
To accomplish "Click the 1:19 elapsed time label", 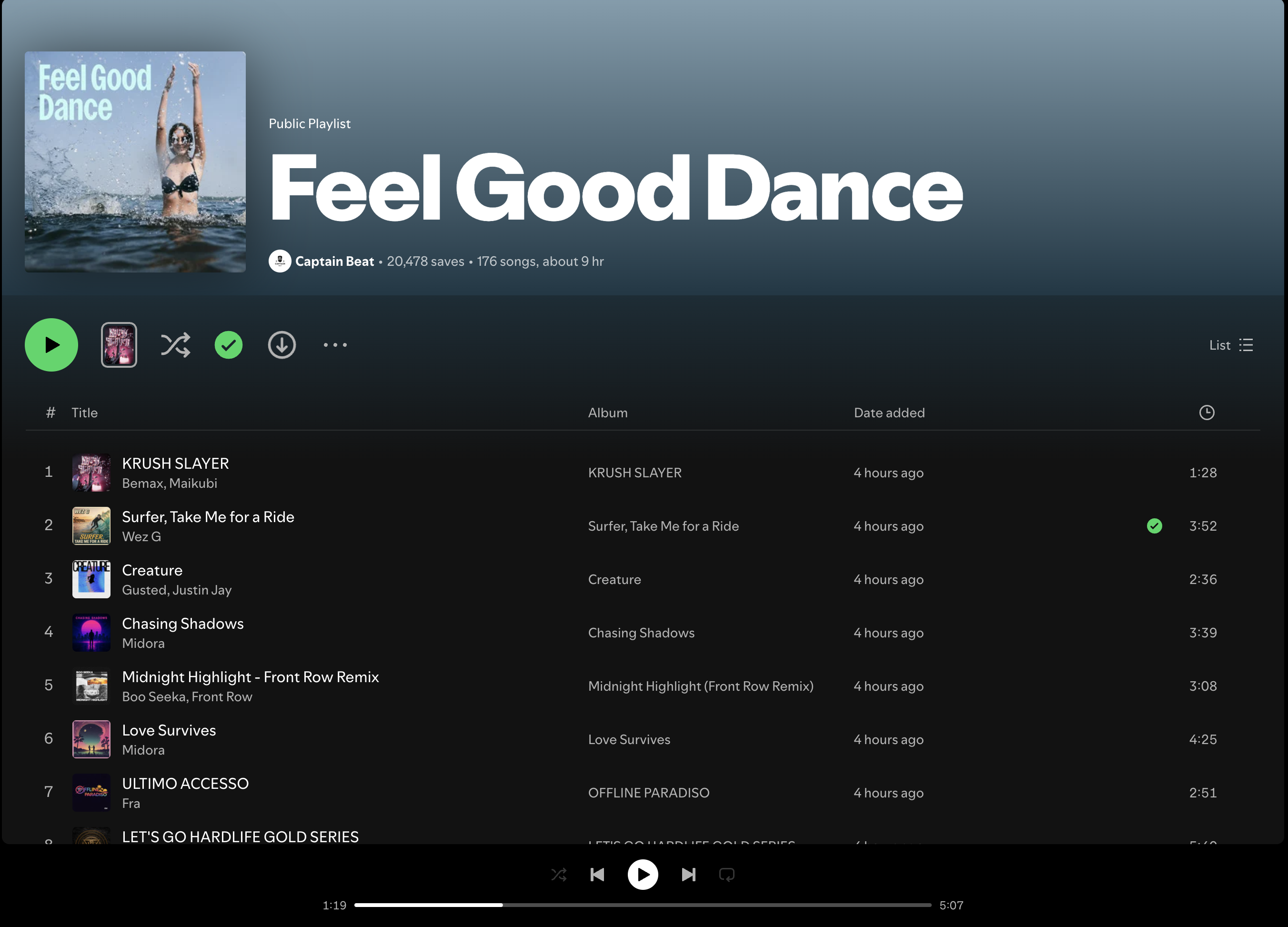I will (334, 906).
